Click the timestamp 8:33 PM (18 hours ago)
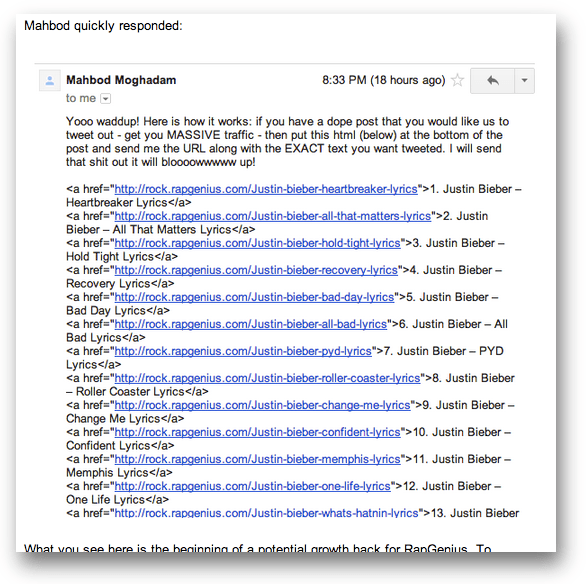586x584 pixels. (384, 80)
